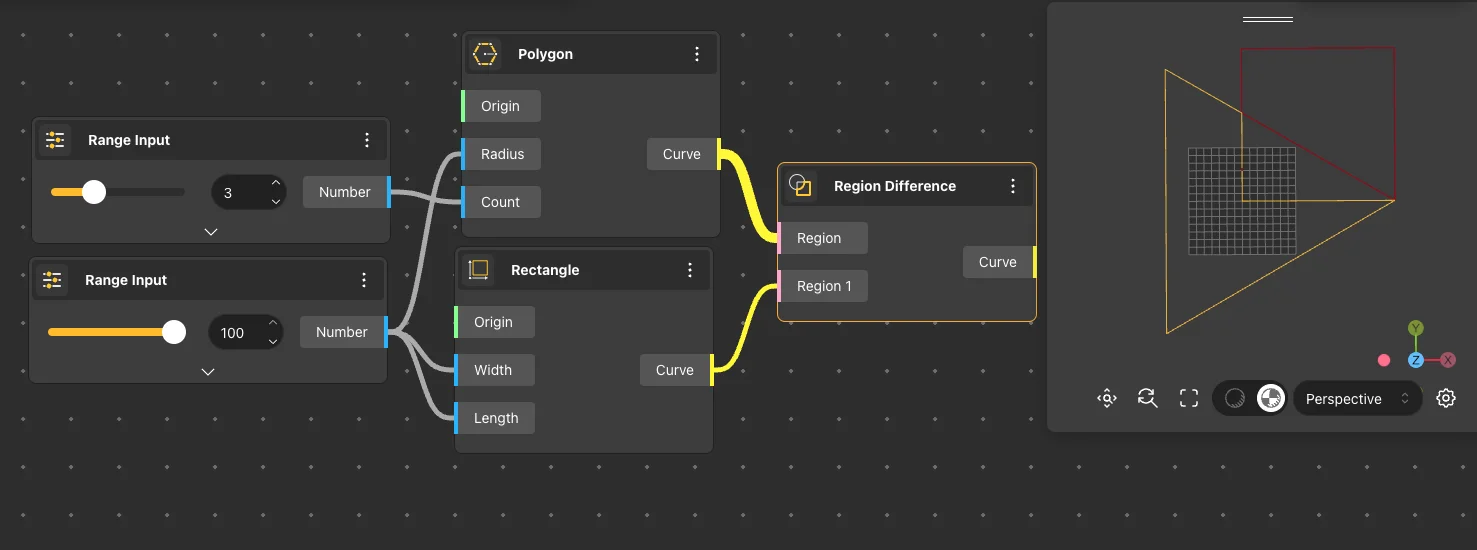Click the Region 1 input port label
This screenshot has width=1477, height=550.
click(x=824, y=286)
